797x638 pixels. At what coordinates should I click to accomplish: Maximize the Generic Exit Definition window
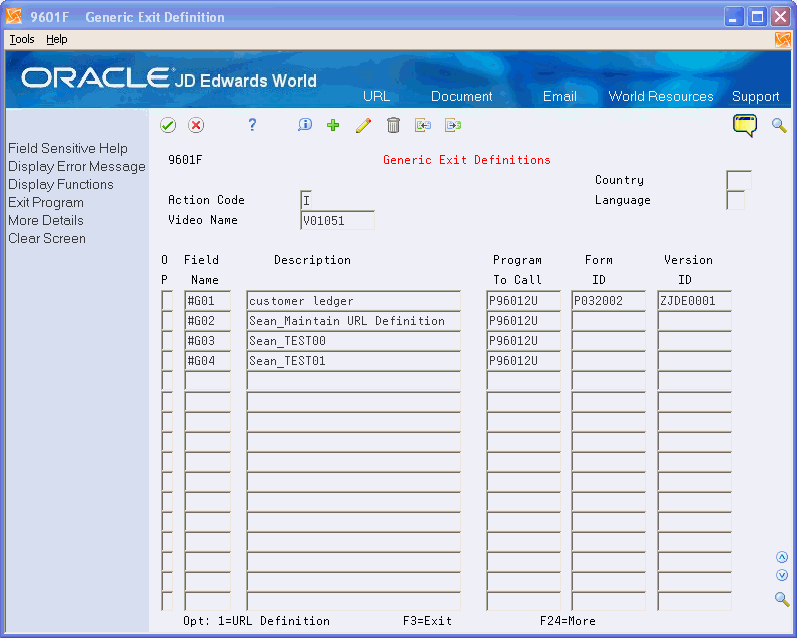[x=757, y=17]
